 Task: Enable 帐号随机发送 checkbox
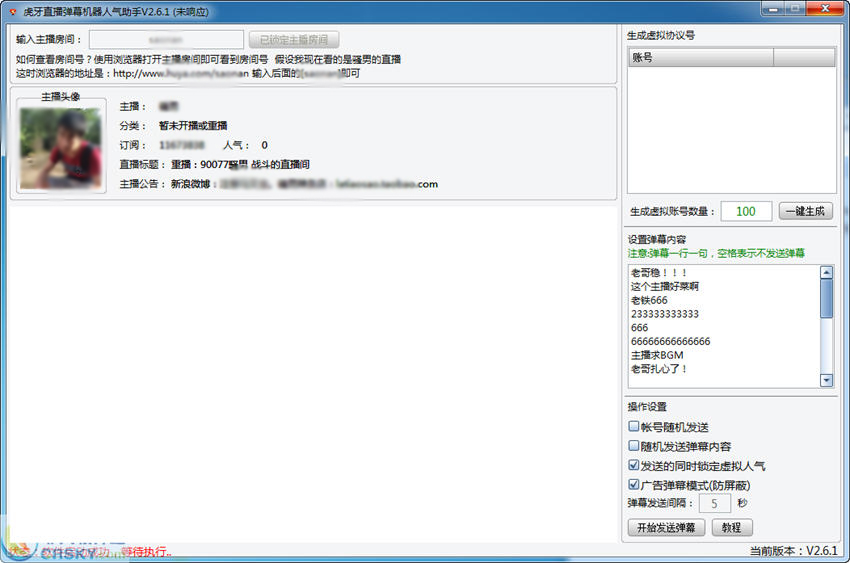pyautogui.click(x=633, y=426)
